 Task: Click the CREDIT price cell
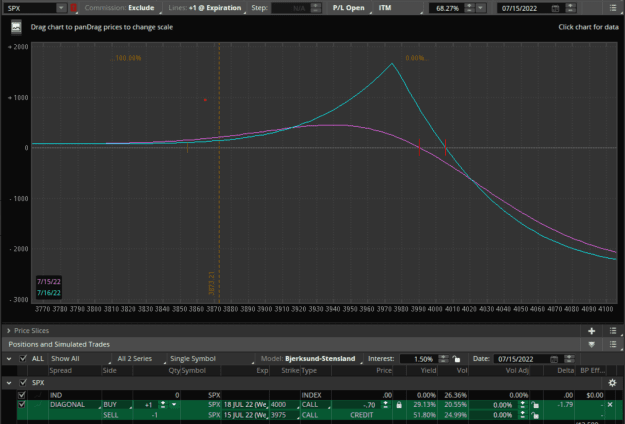pos(362,415)
